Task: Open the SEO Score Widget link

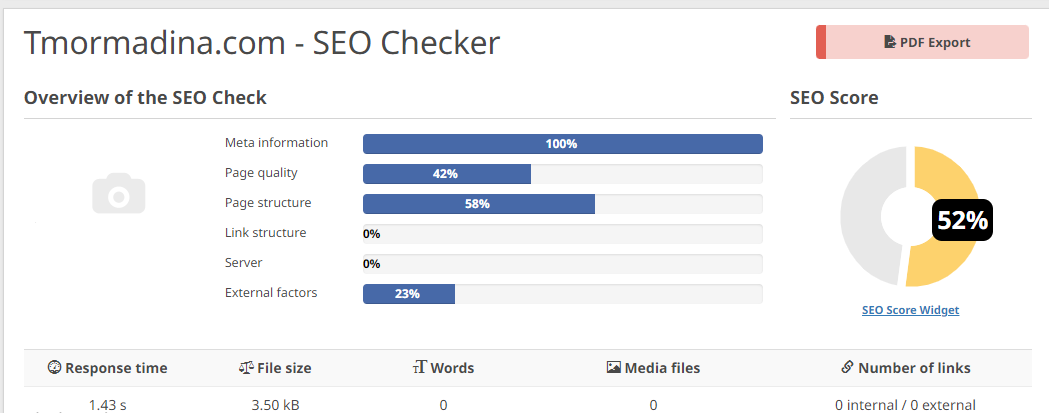Action: (x=910, y=310)
